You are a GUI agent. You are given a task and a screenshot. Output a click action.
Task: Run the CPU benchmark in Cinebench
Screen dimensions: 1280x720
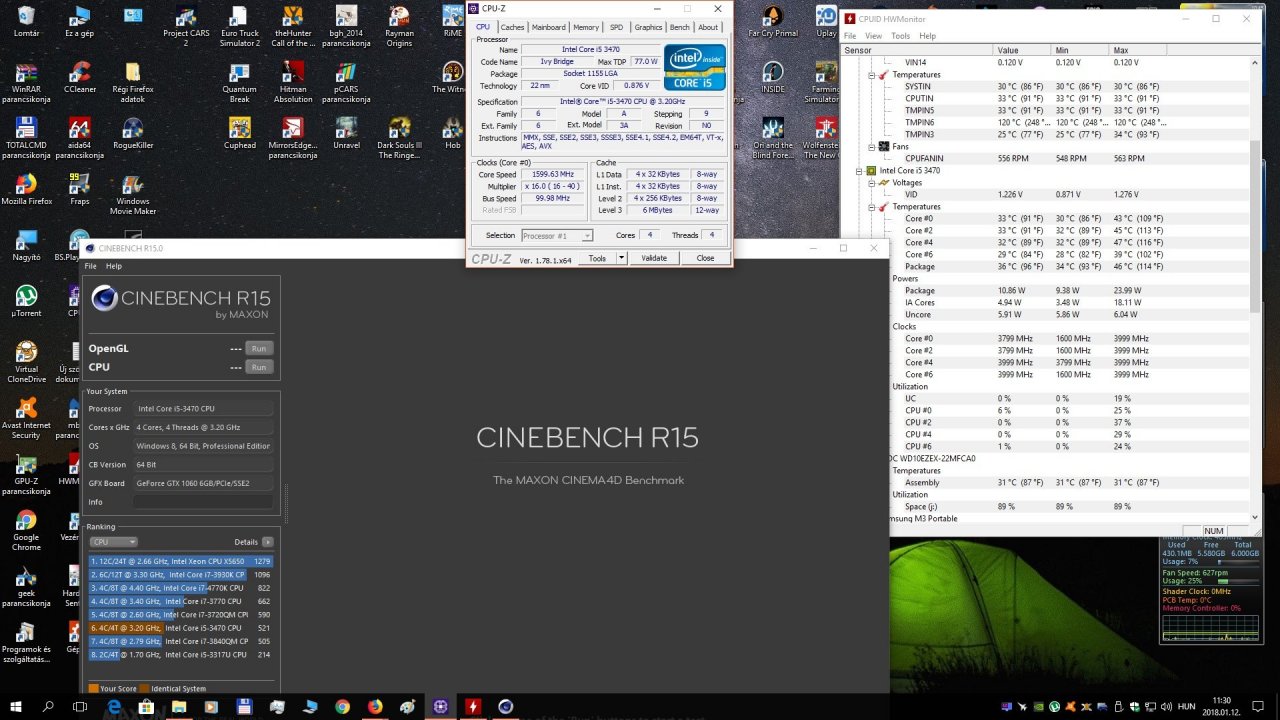(259, 367)
